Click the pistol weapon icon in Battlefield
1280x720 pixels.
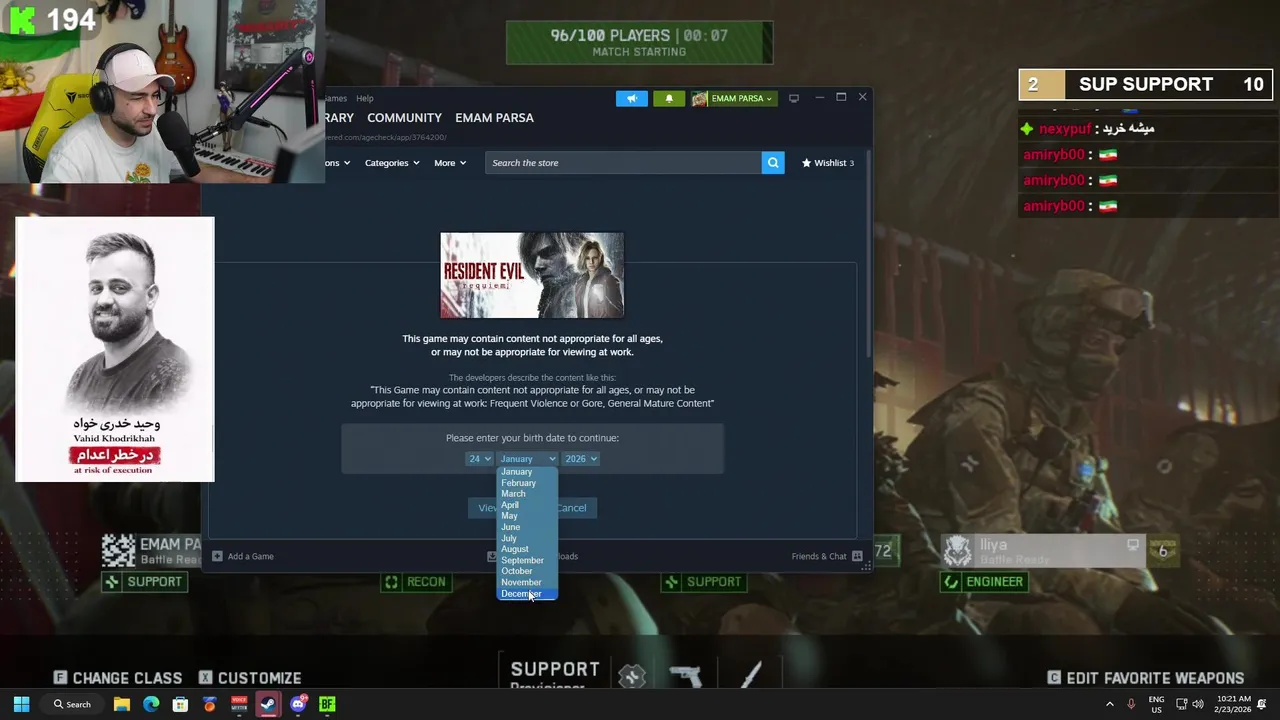pyautogui.click(x=686, y=677)
